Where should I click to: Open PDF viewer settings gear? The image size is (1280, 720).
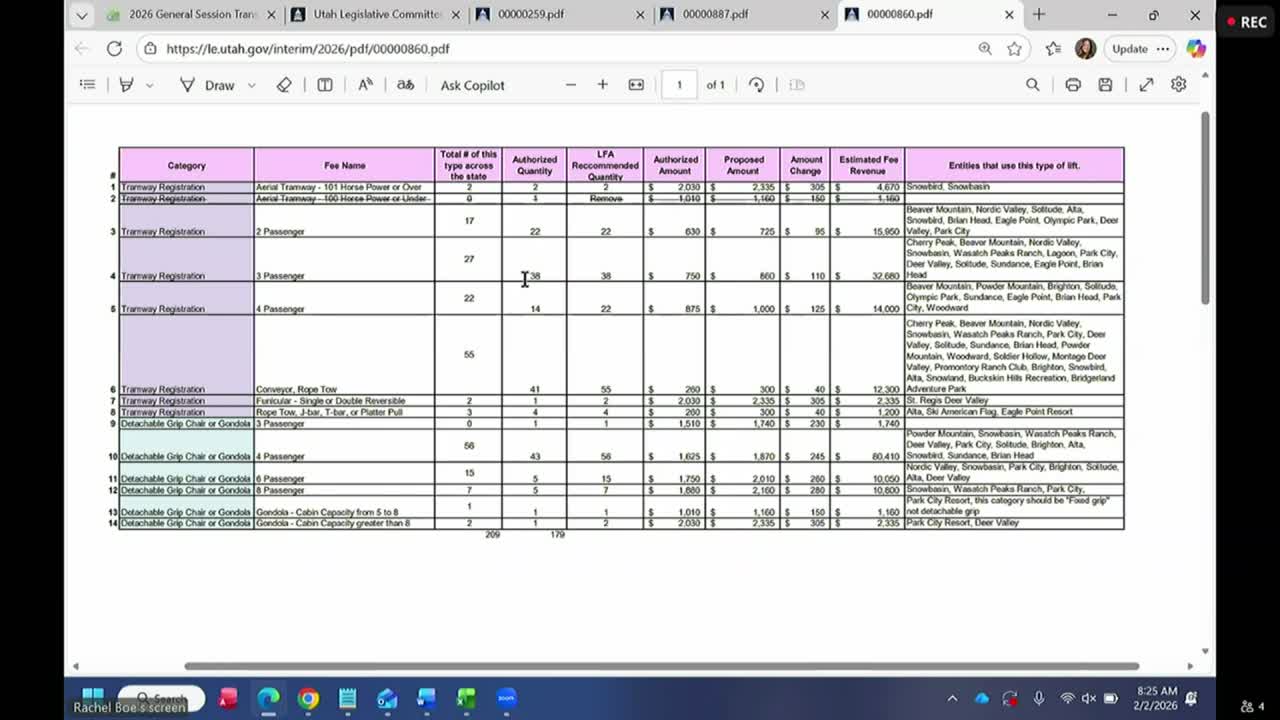pos(1178,85)
